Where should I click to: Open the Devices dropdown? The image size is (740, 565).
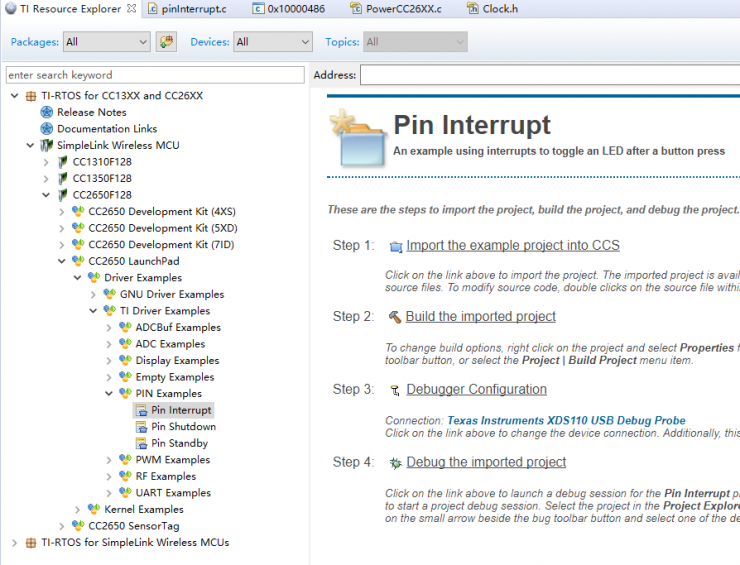coord(273,42)
